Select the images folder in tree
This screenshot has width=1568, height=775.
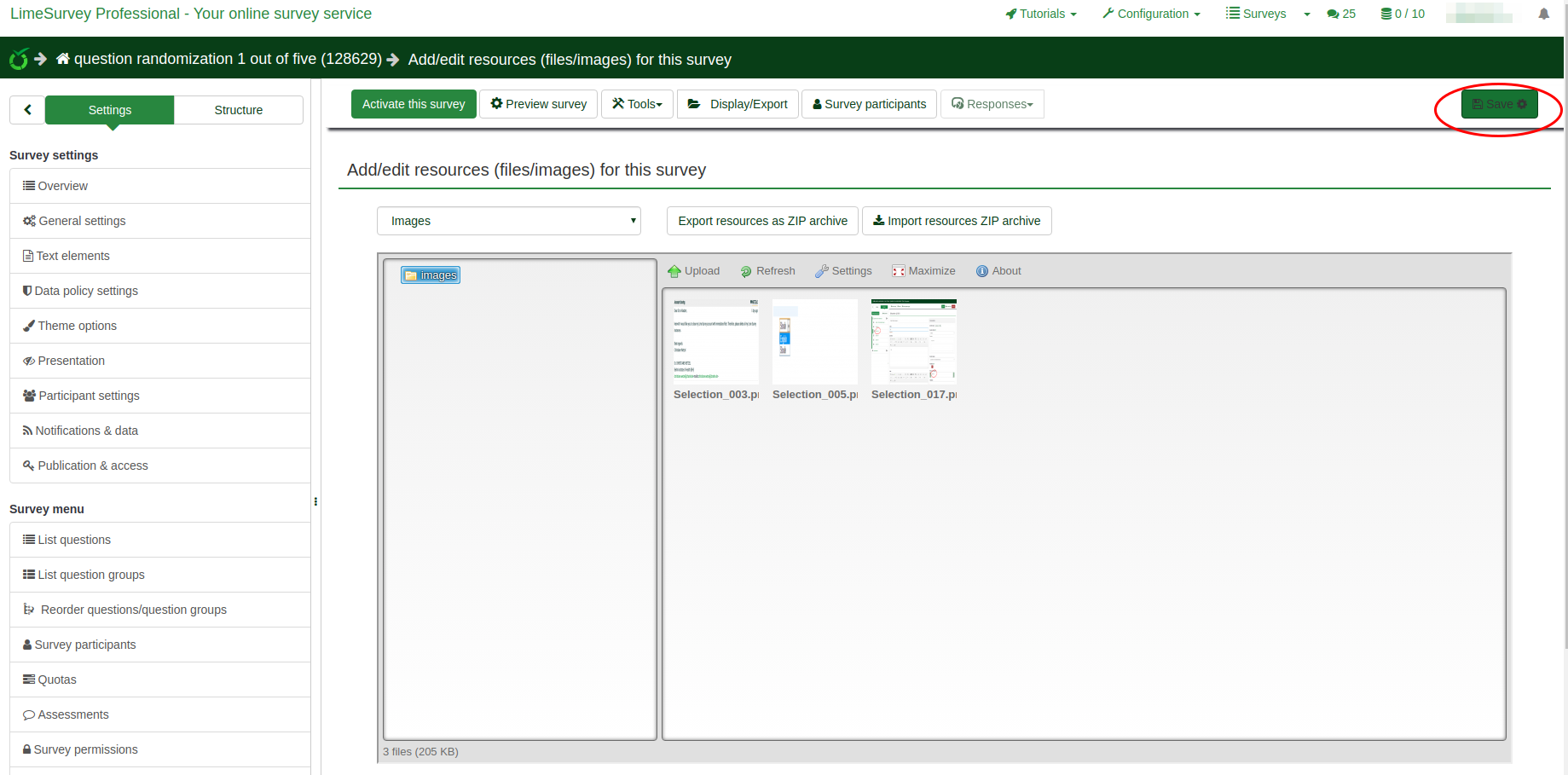431,275
